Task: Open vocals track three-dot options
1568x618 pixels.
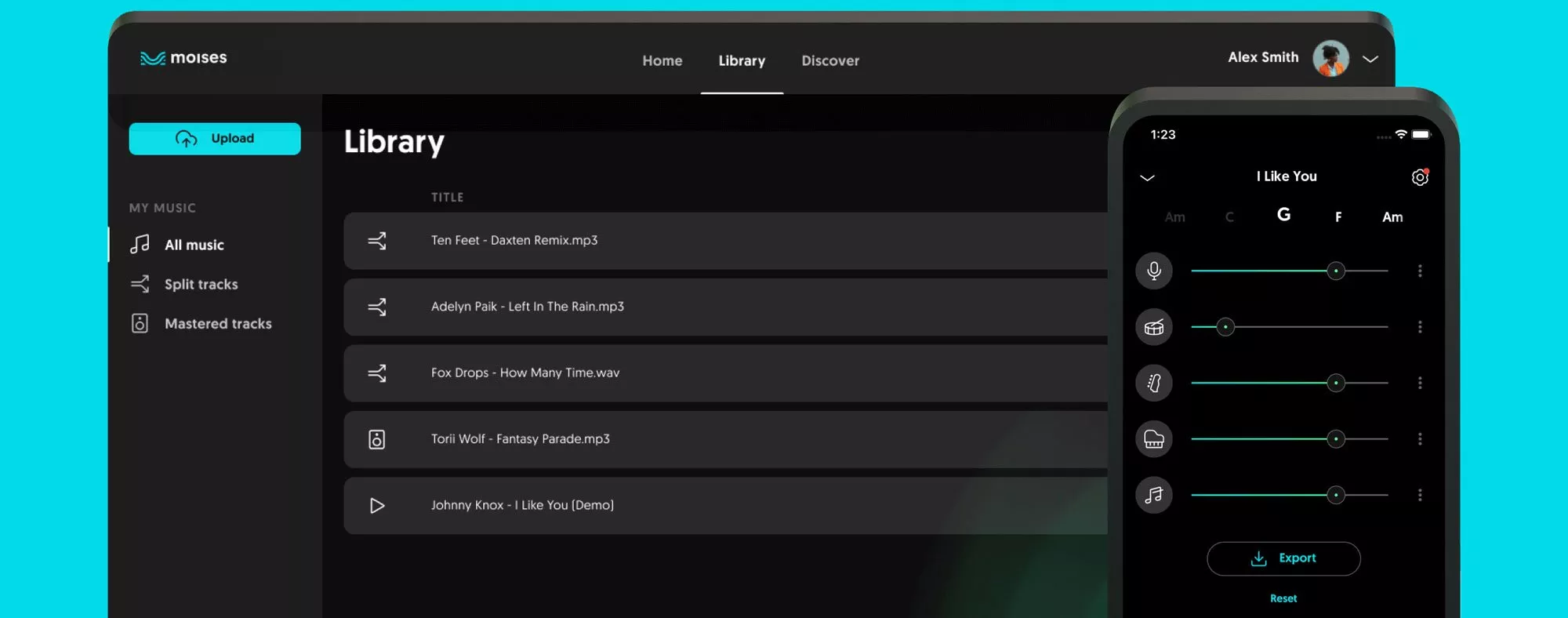Action: [x=1420, y=271]
